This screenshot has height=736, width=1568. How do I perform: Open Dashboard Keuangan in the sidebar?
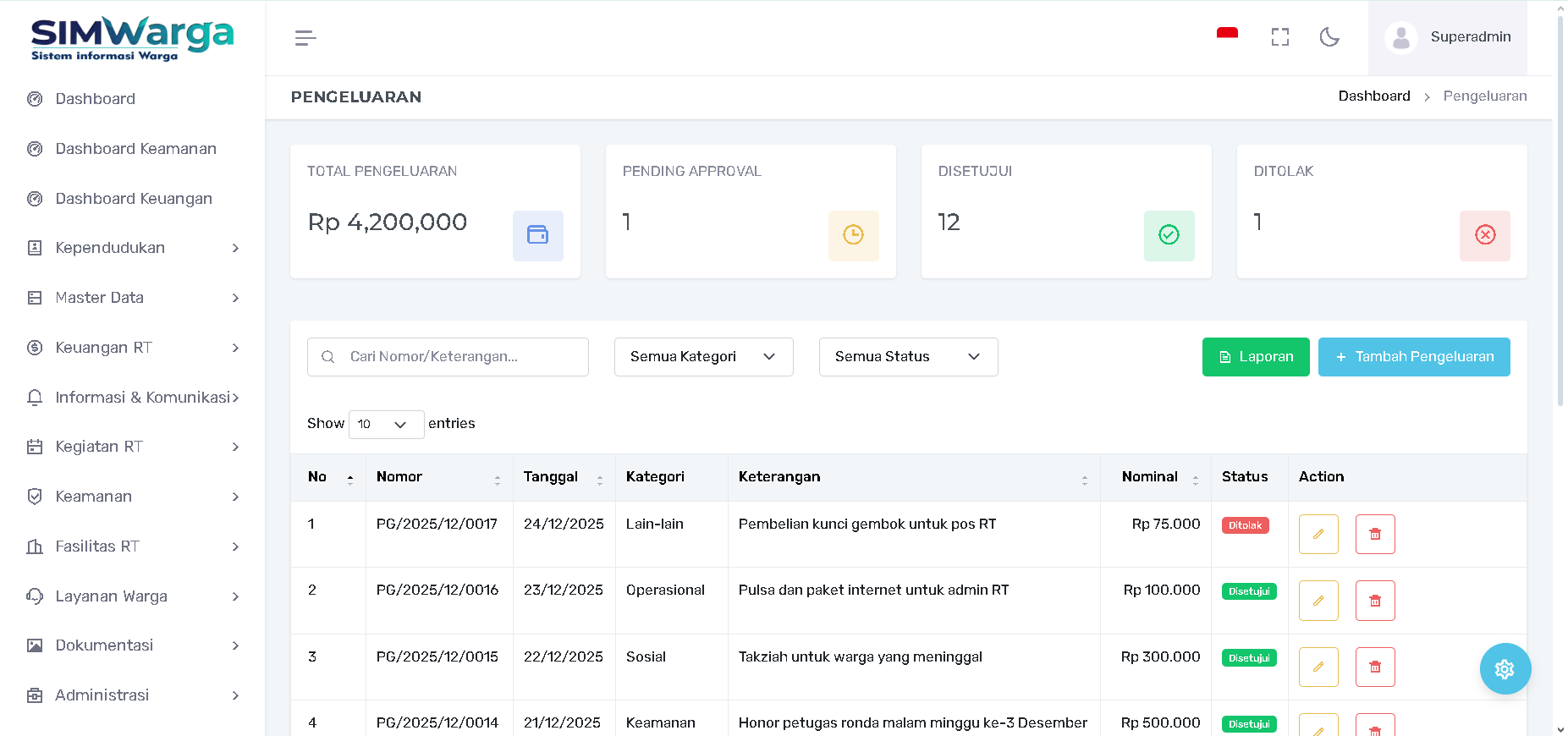point(134,199)
